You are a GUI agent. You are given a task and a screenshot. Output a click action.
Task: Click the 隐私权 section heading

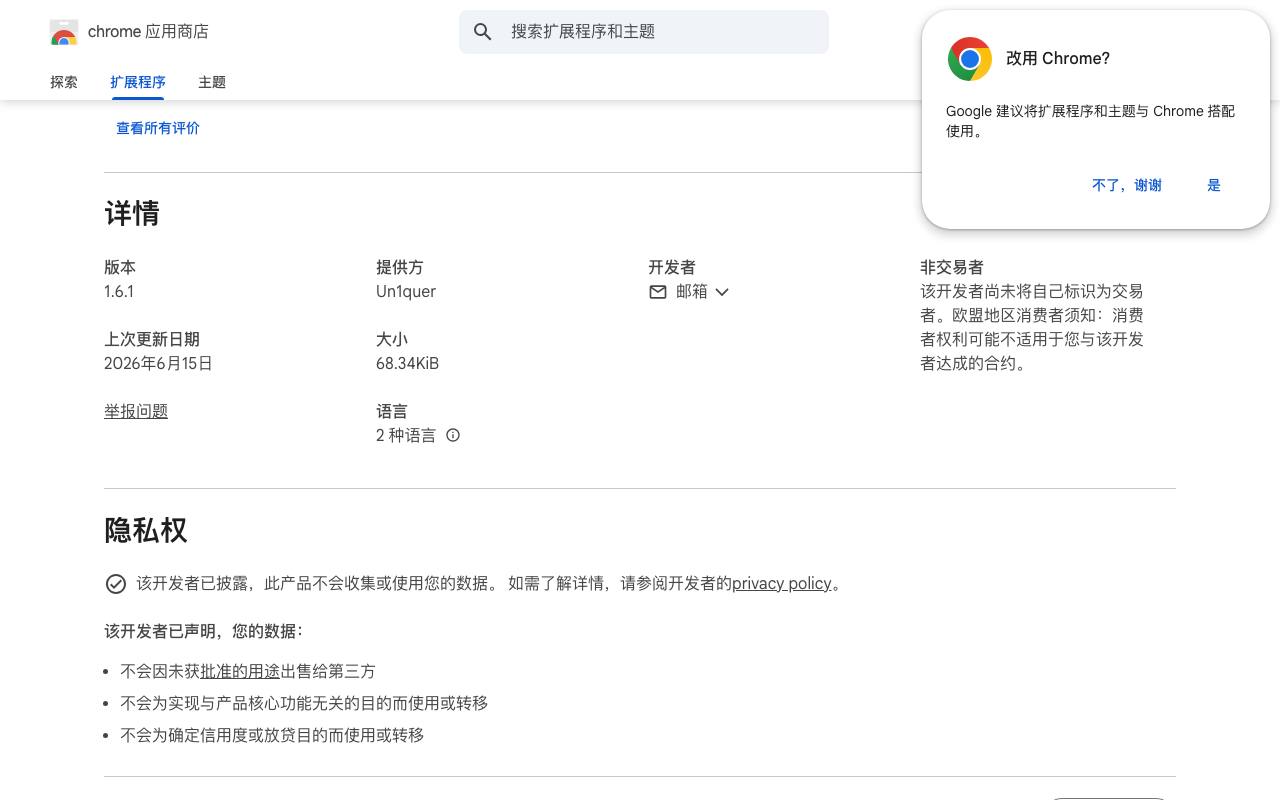coord(146,530)
